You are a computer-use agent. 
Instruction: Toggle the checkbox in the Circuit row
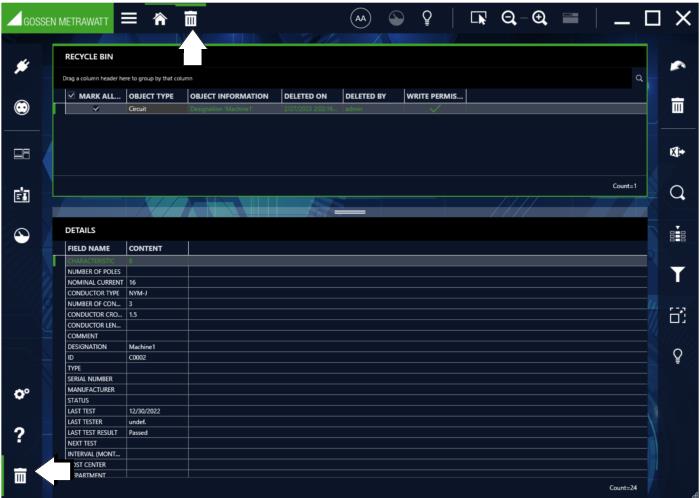click(96, 109)
